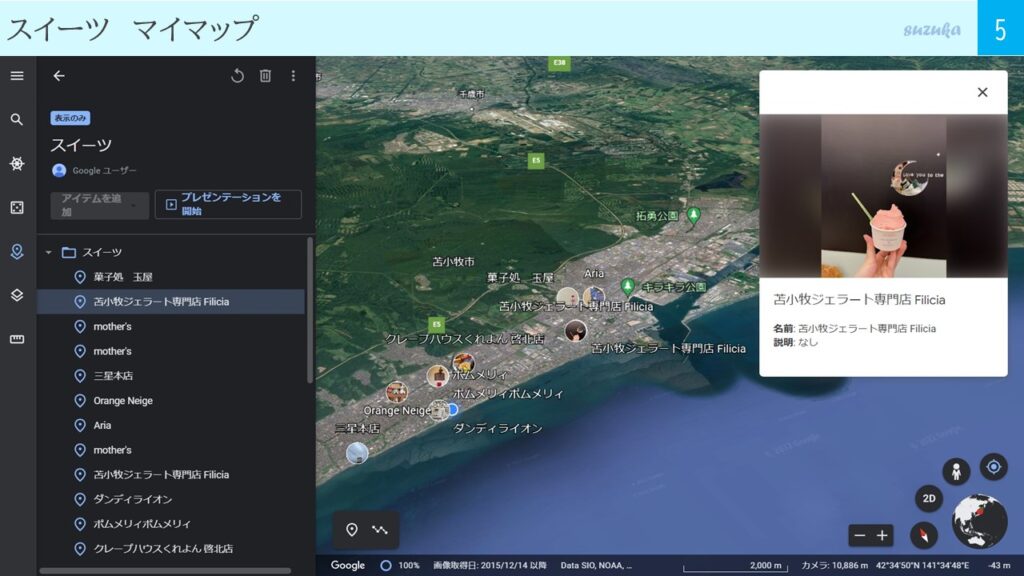Open Street View pegman
1024x576 pixels.
[x=957, y=472]
